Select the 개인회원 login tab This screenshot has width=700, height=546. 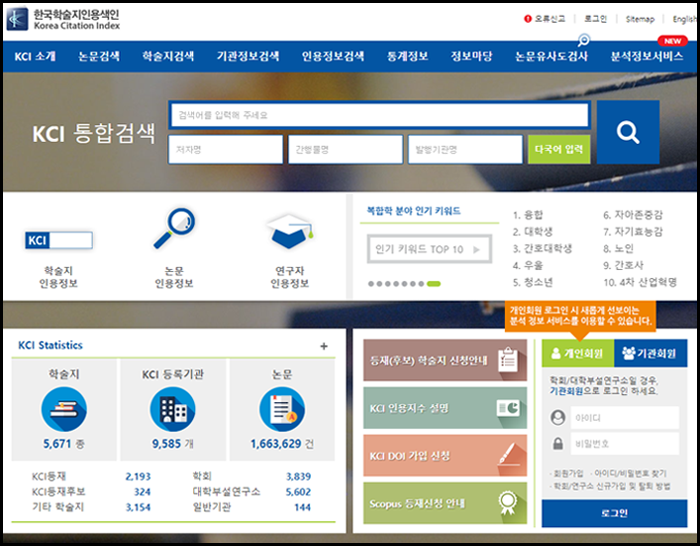576,353
